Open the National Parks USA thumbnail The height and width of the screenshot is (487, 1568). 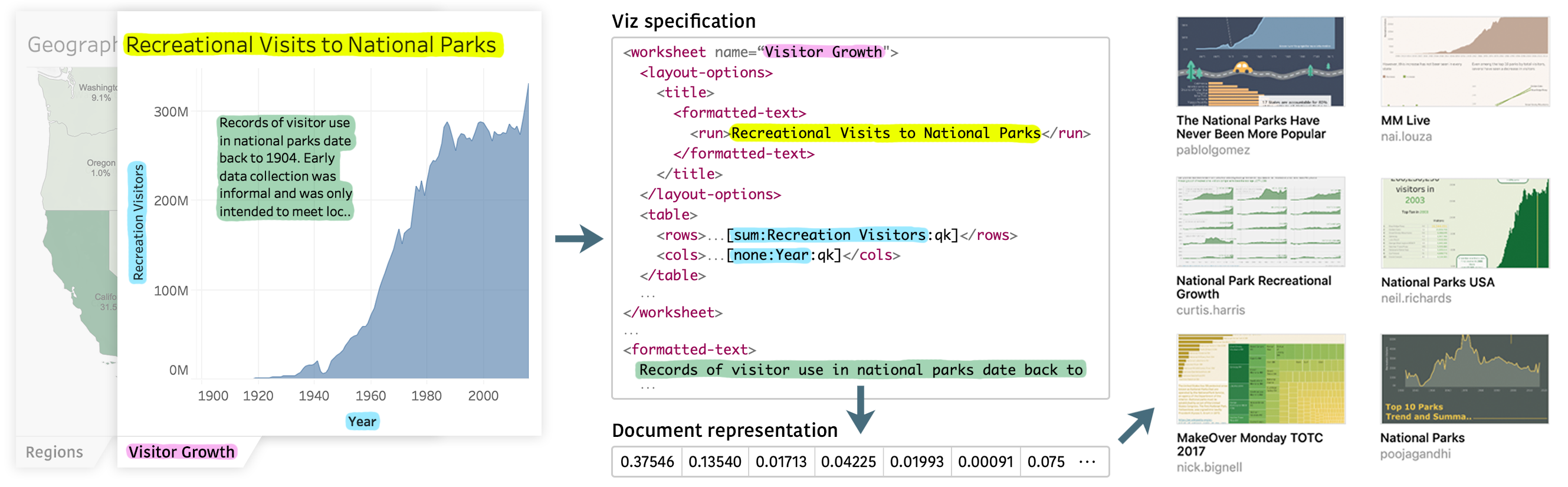[x=1464, y=222]
